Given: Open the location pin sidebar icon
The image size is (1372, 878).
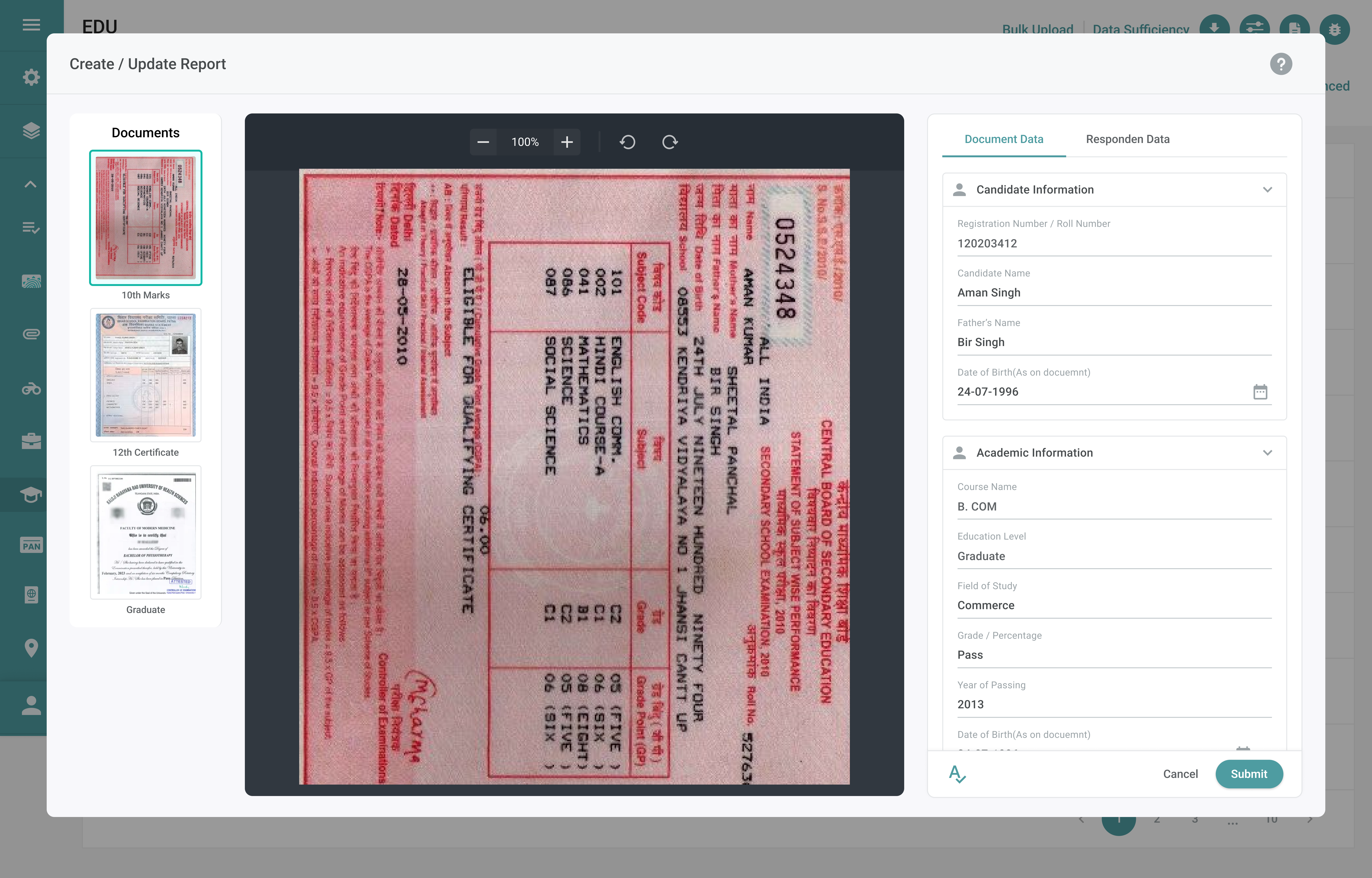Looking at the screenshot, I should [31, 648].
